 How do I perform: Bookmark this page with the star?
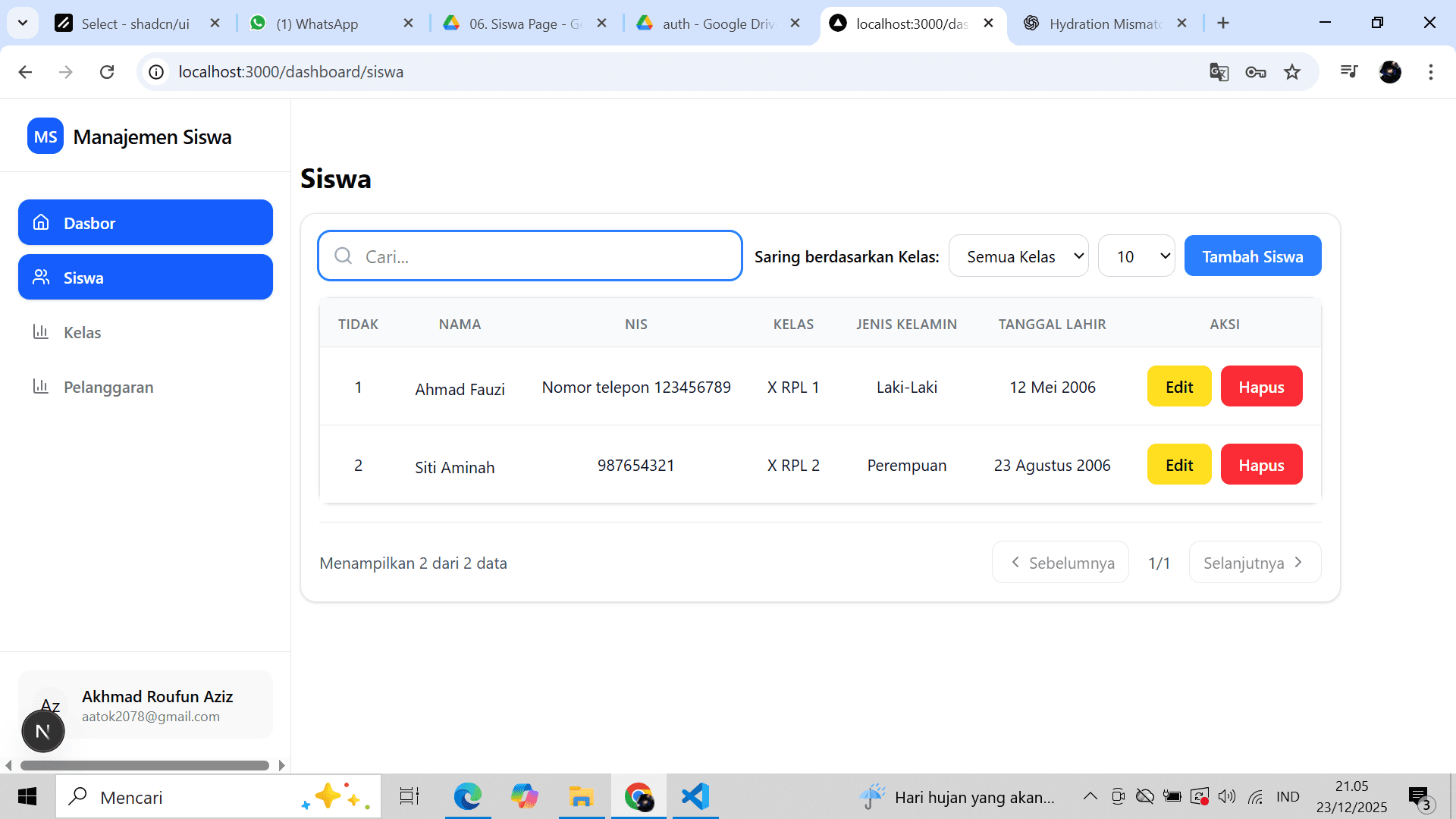[x=1292, y=72]
